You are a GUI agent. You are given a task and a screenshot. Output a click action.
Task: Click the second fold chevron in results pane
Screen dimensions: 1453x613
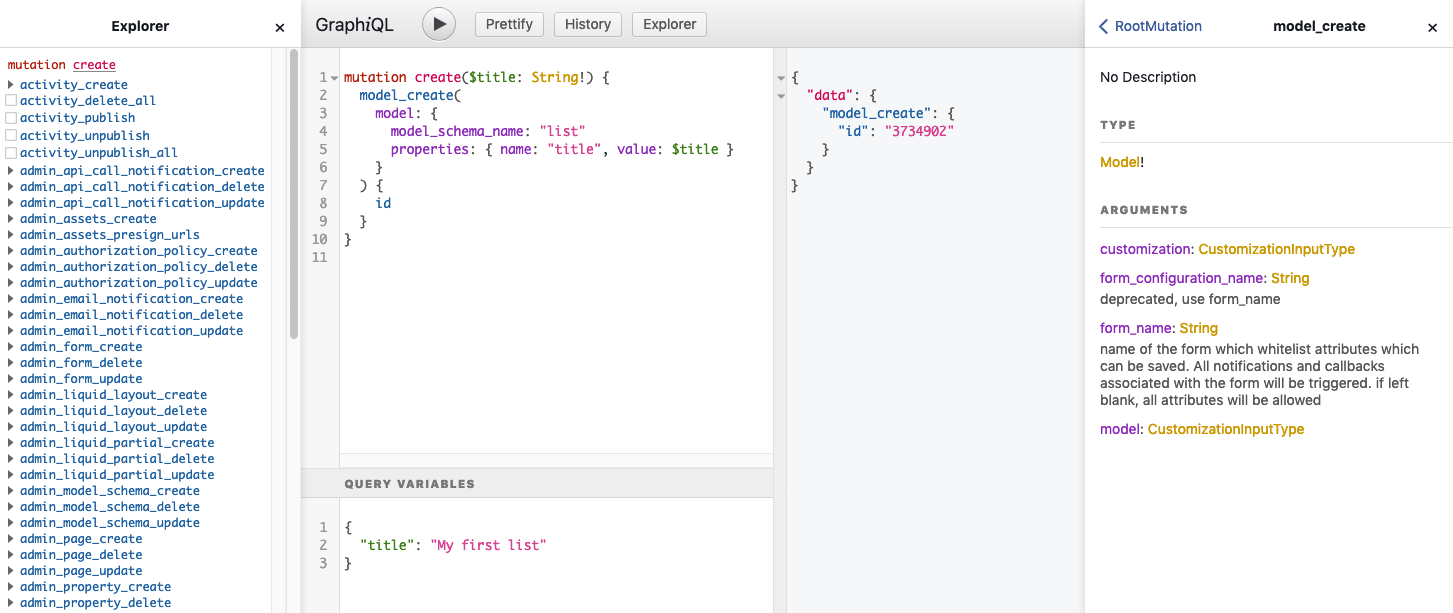click(x=781, y=95)
